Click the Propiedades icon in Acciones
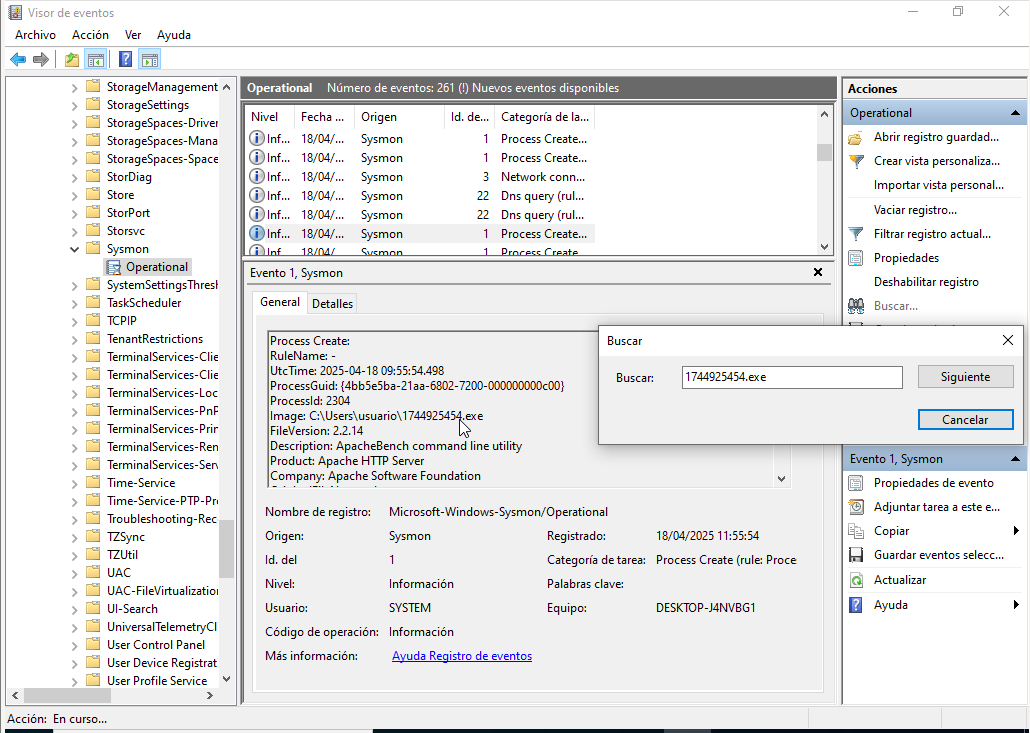1030x733 pixels. (855, 258)
